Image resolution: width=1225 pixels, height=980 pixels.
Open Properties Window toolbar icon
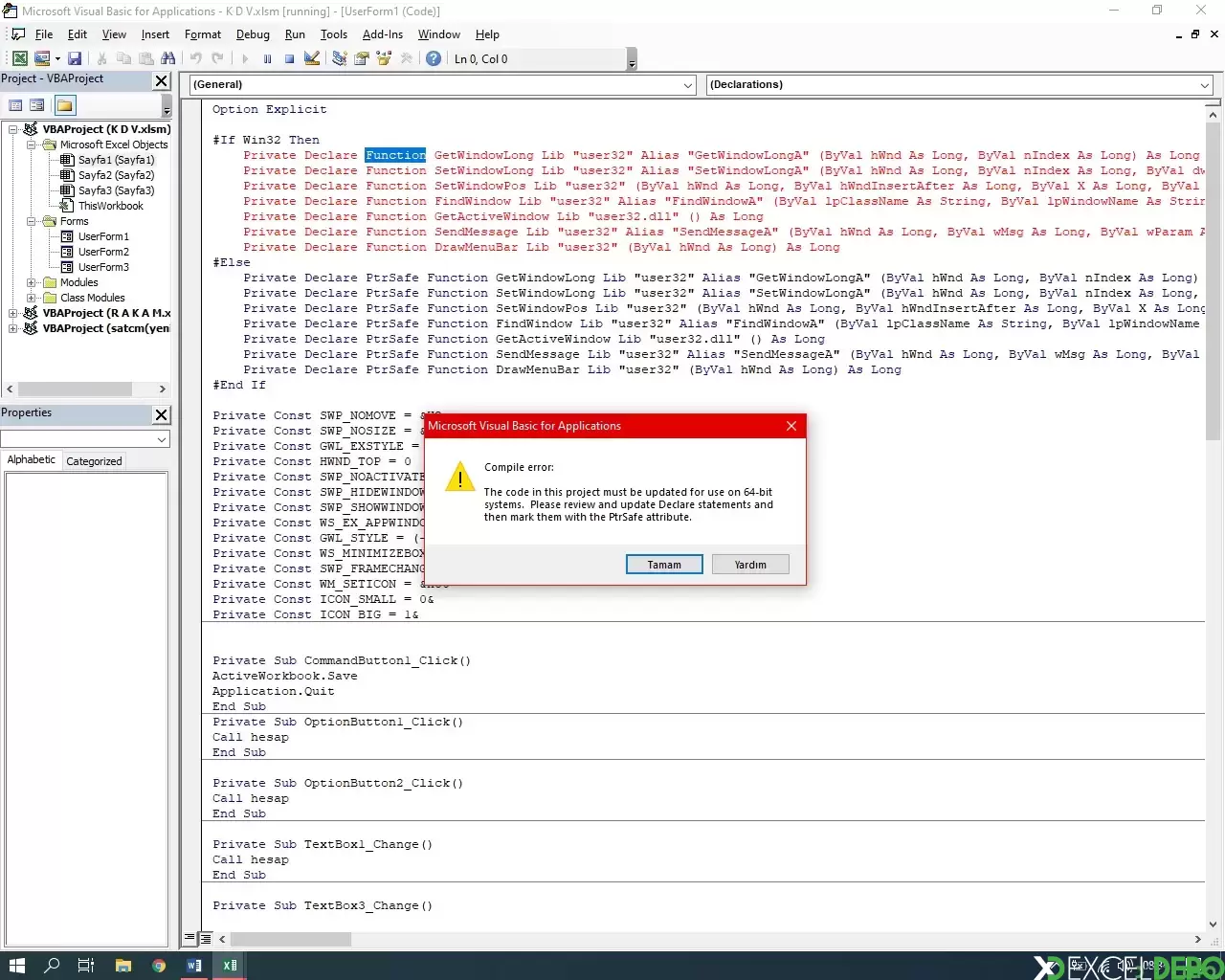(x=362, y=58)
